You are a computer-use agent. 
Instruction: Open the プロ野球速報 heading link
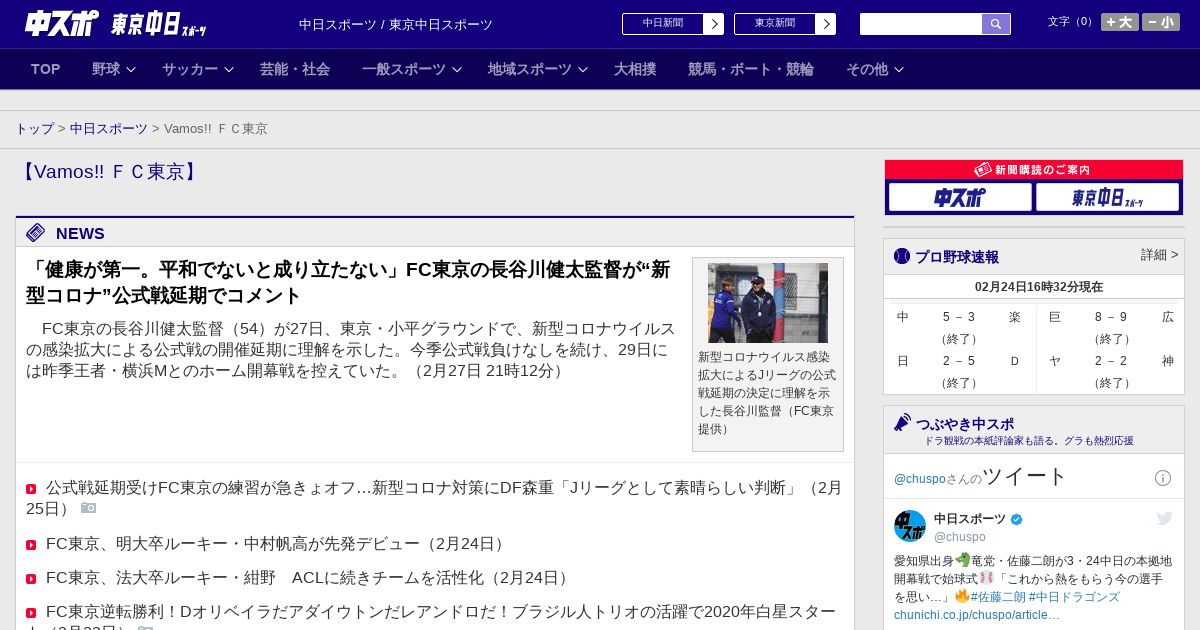tap(957, 256)
